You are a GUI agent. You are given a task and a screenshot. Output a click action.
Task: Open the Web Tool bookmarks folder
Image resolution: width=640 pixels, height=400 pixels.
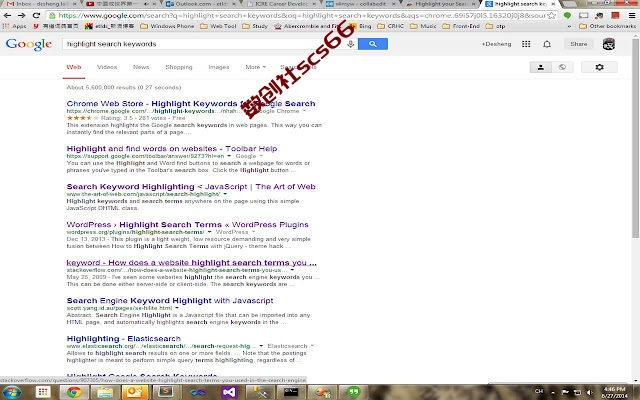(x=218, y=26)
